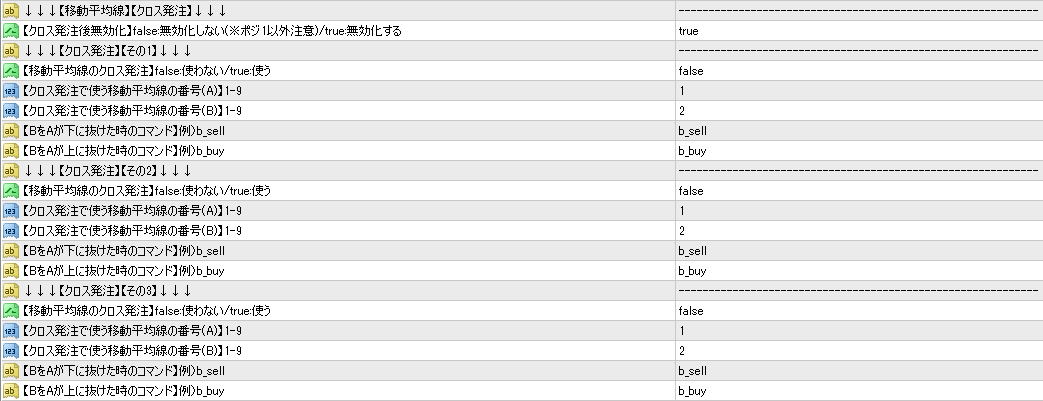Select the 番号(B) value '2' in section その3

681,351
